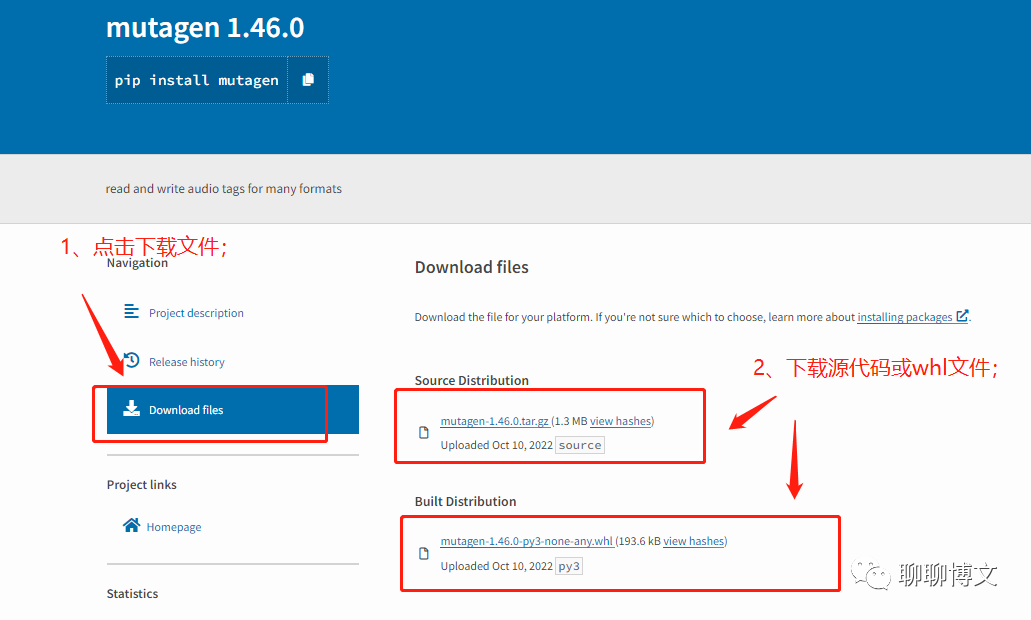Click upload date under the whl file
Screen dimensions: 1031x620
point(496,566)
